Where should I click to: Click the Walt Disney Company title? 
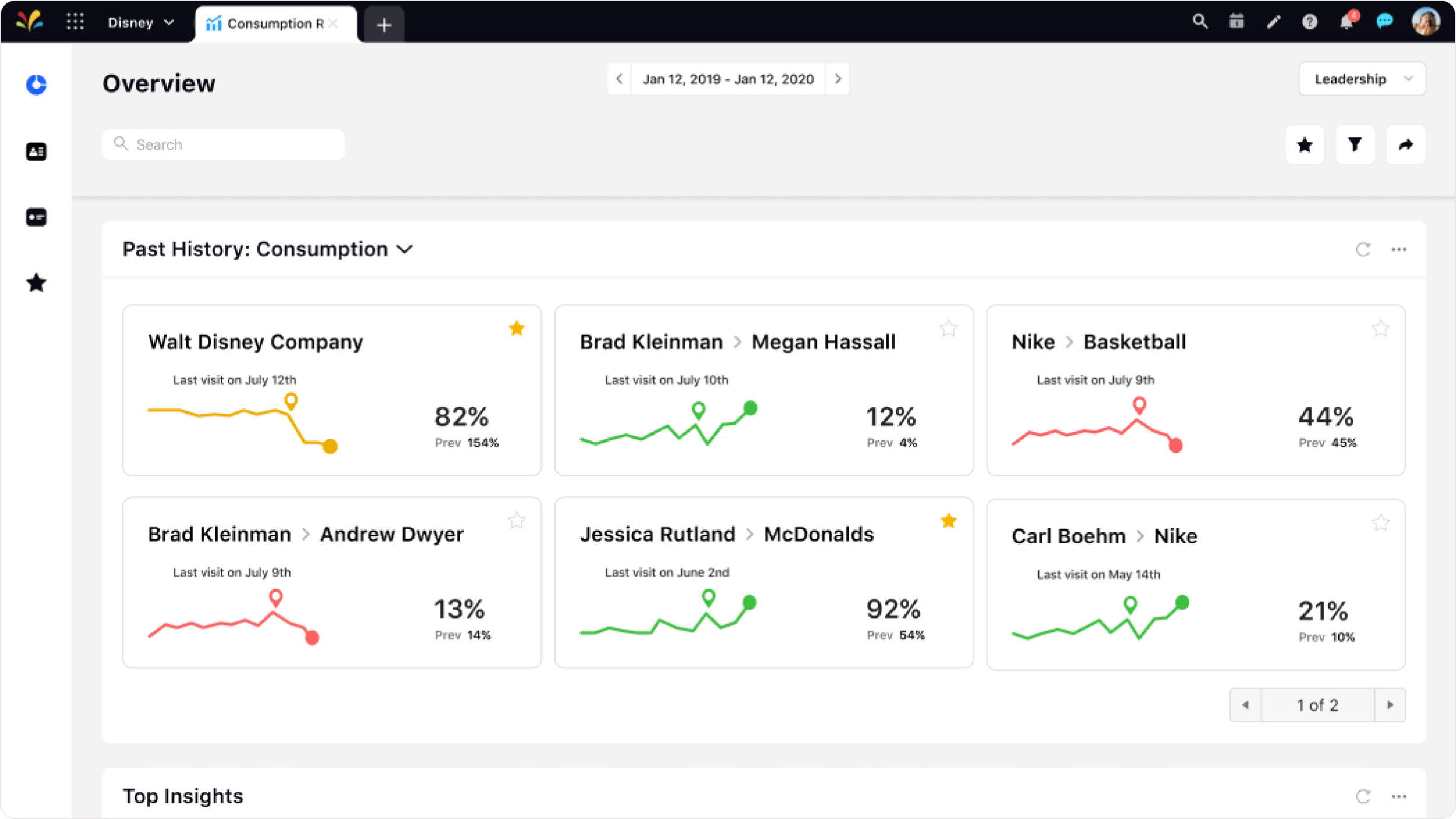click(255, 342)
